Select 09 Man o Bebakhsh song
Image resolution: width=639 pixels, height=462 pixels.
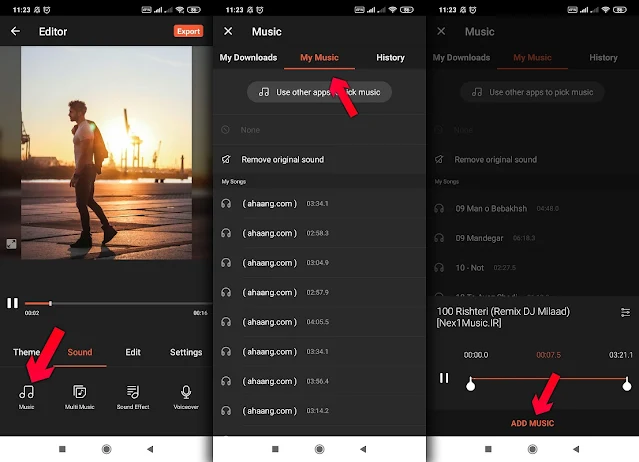(x=532, y=209)
